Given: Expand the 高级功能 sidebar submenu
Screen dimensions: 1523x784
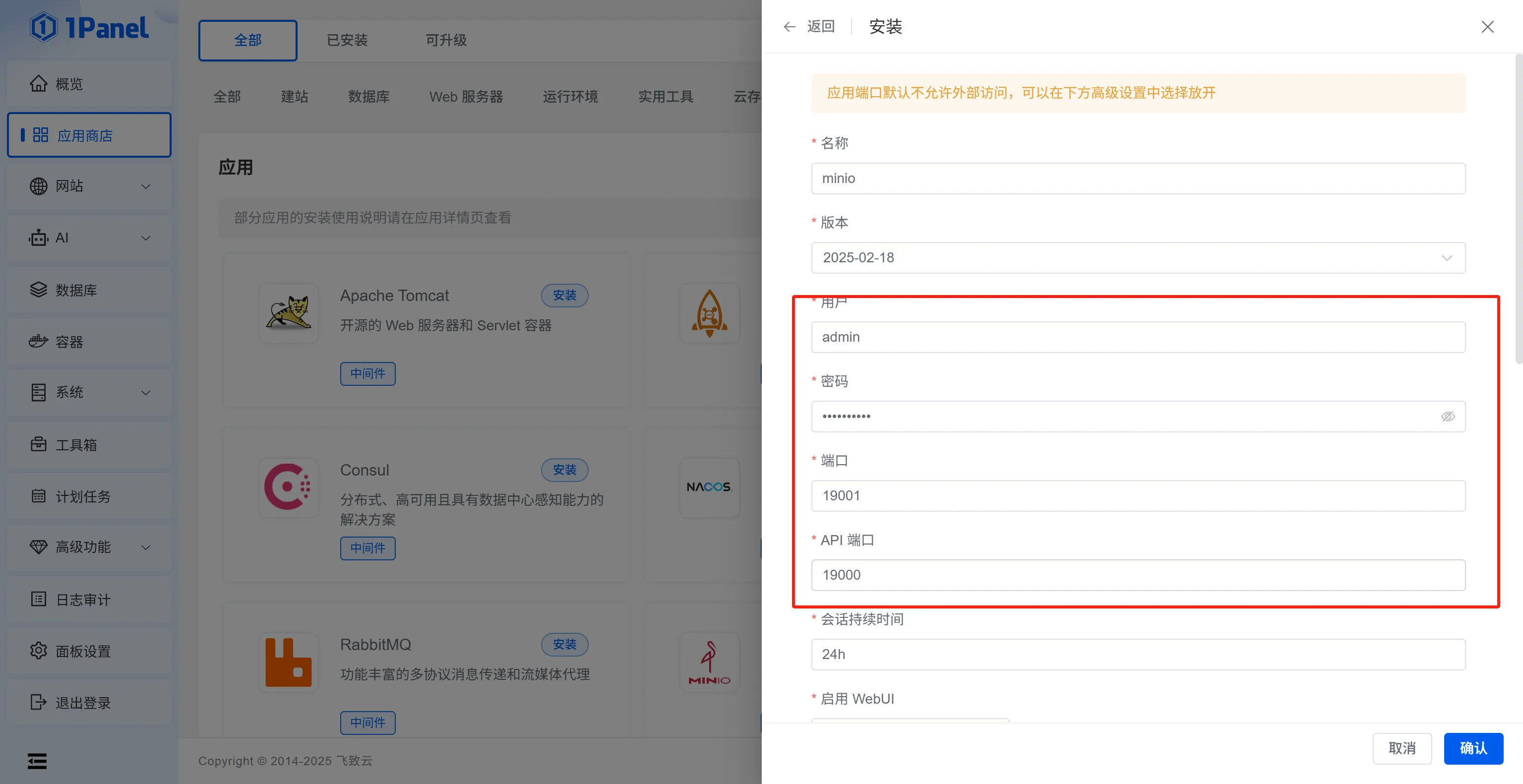Looking at the screenshot, I should [x=145, y=547].
